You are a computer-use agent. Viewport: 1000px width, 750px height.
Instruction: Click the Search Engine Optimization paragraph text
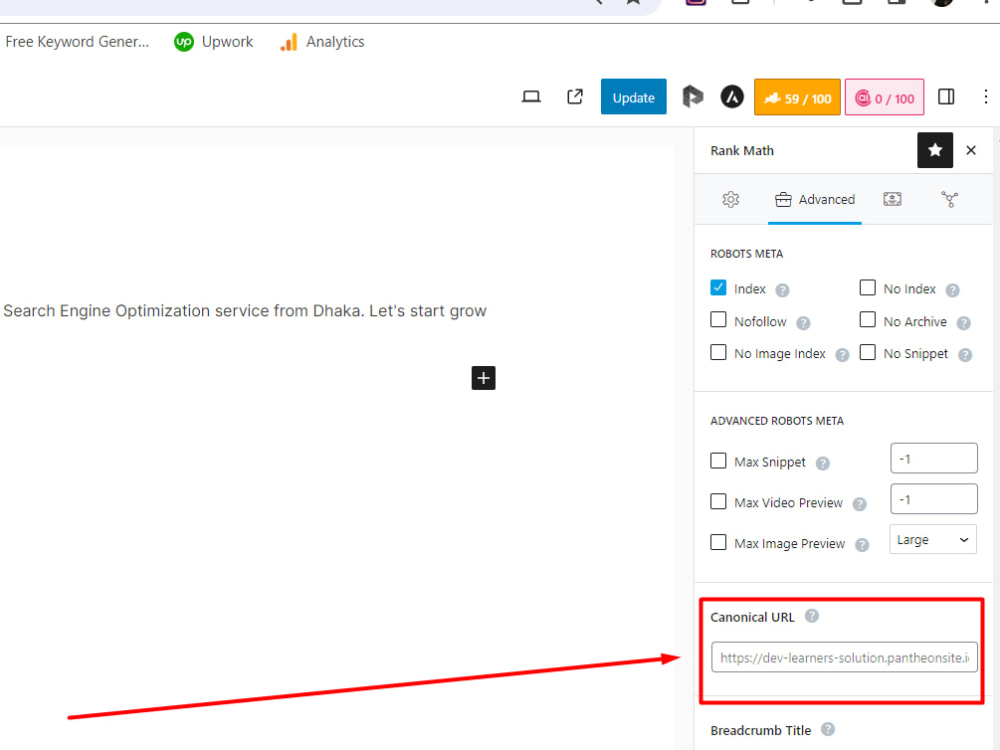pyautogui.click(x=245, y=311)
